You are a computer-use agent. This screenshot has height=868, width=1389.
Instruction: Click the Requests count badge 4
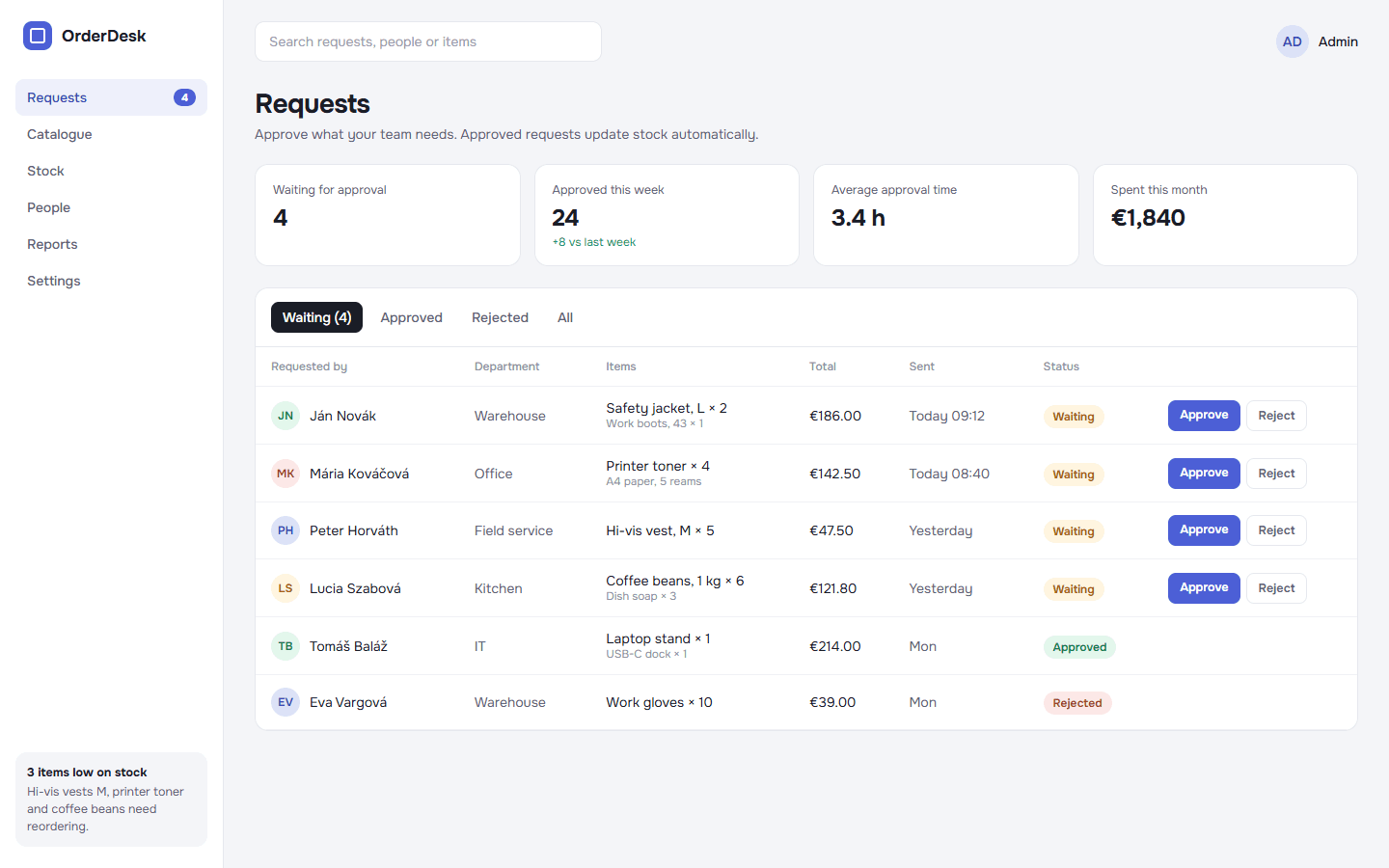coord(184,97)
